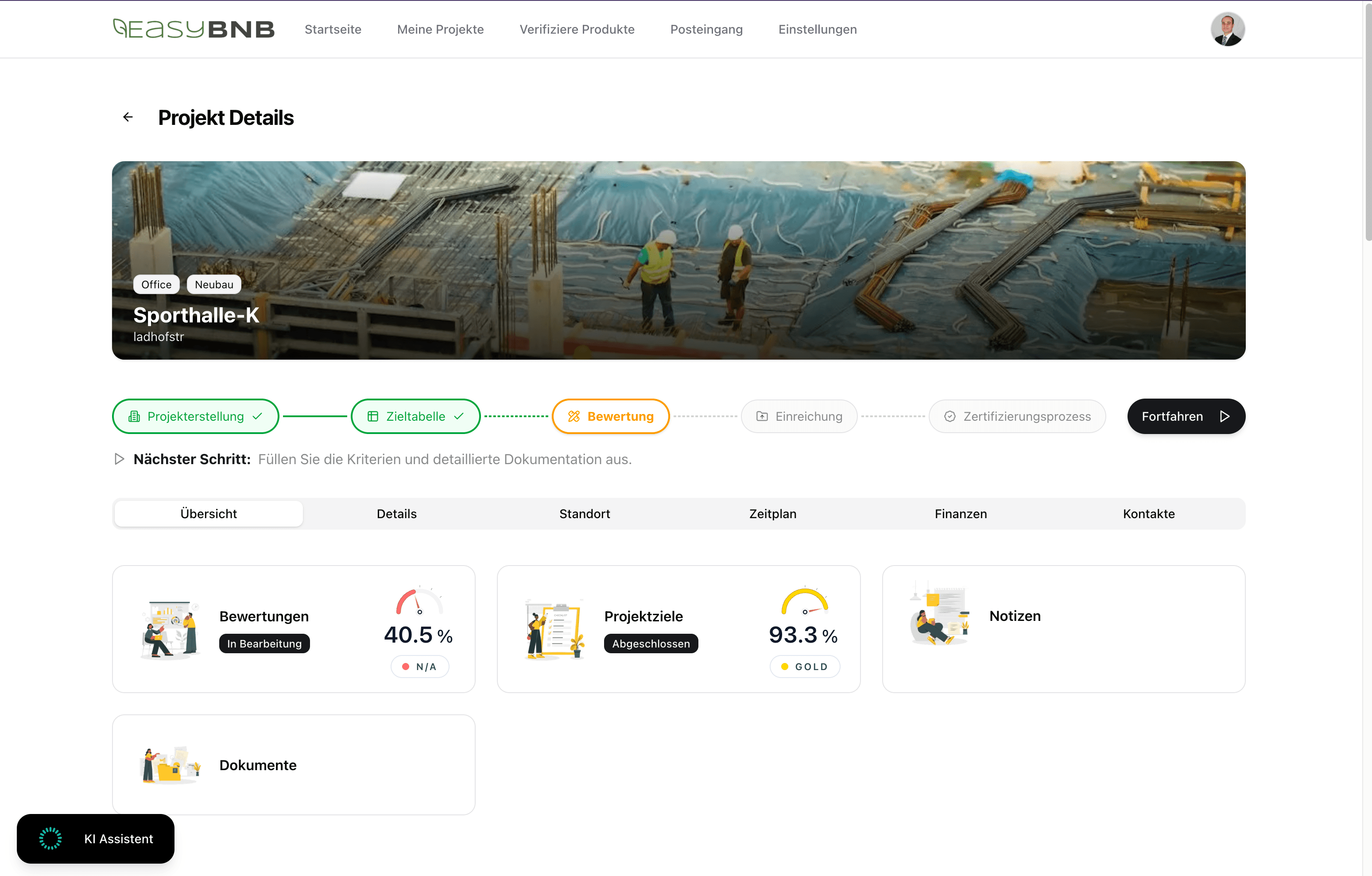The image size is (1372, 876).
Task: Click the Zieltabelle step
Action: (x=415, y=417)
